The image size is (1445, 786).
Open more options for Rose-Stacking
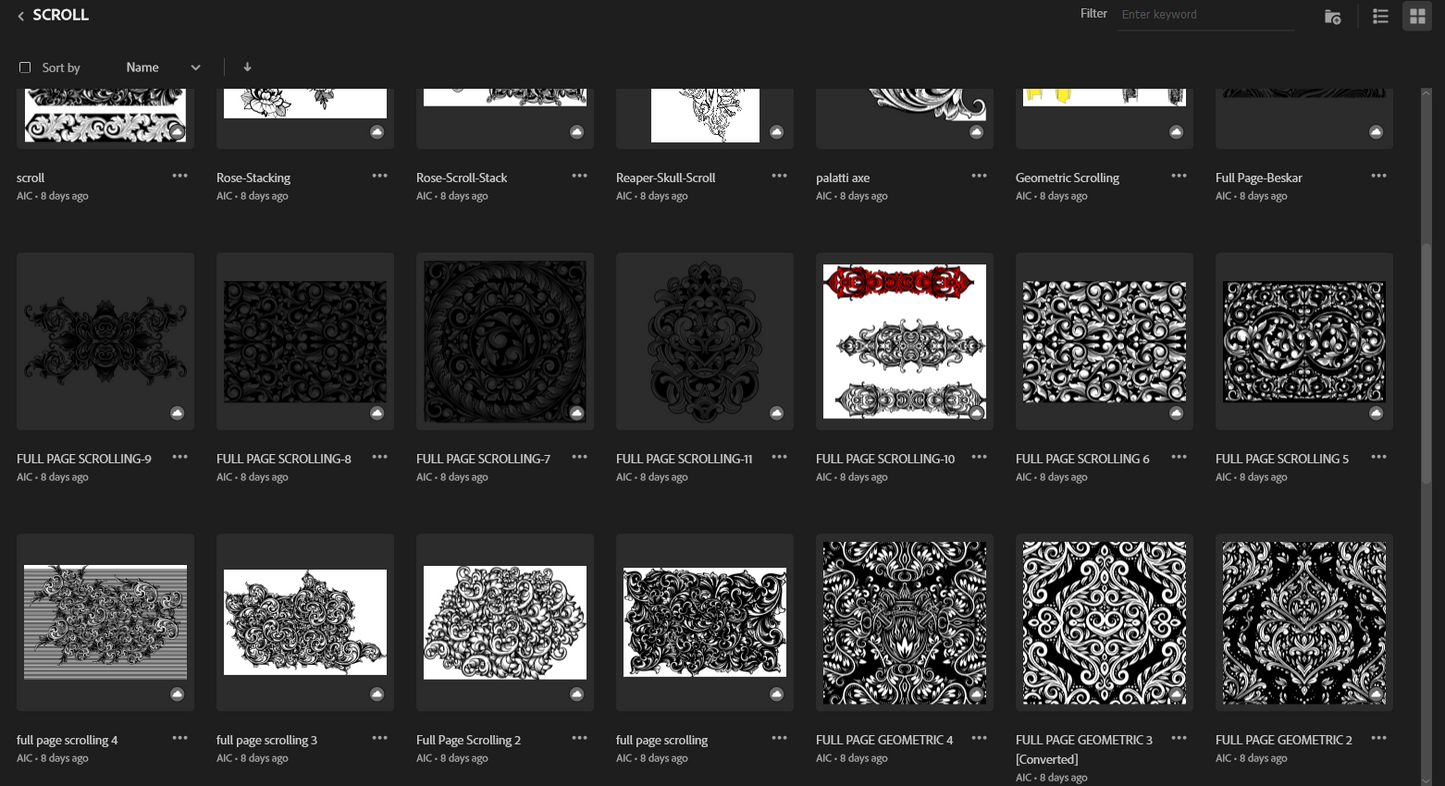[x=380, y=176]
